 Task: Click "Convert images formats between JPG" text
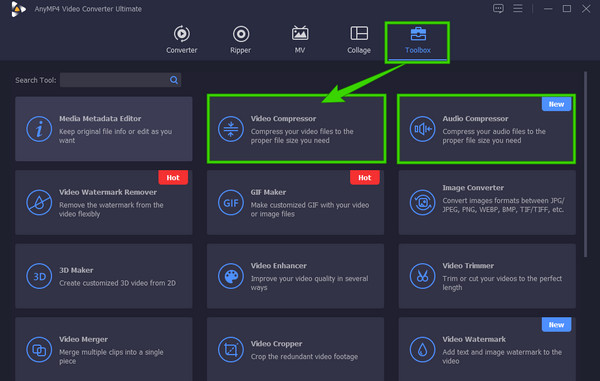tap(504, 205)
